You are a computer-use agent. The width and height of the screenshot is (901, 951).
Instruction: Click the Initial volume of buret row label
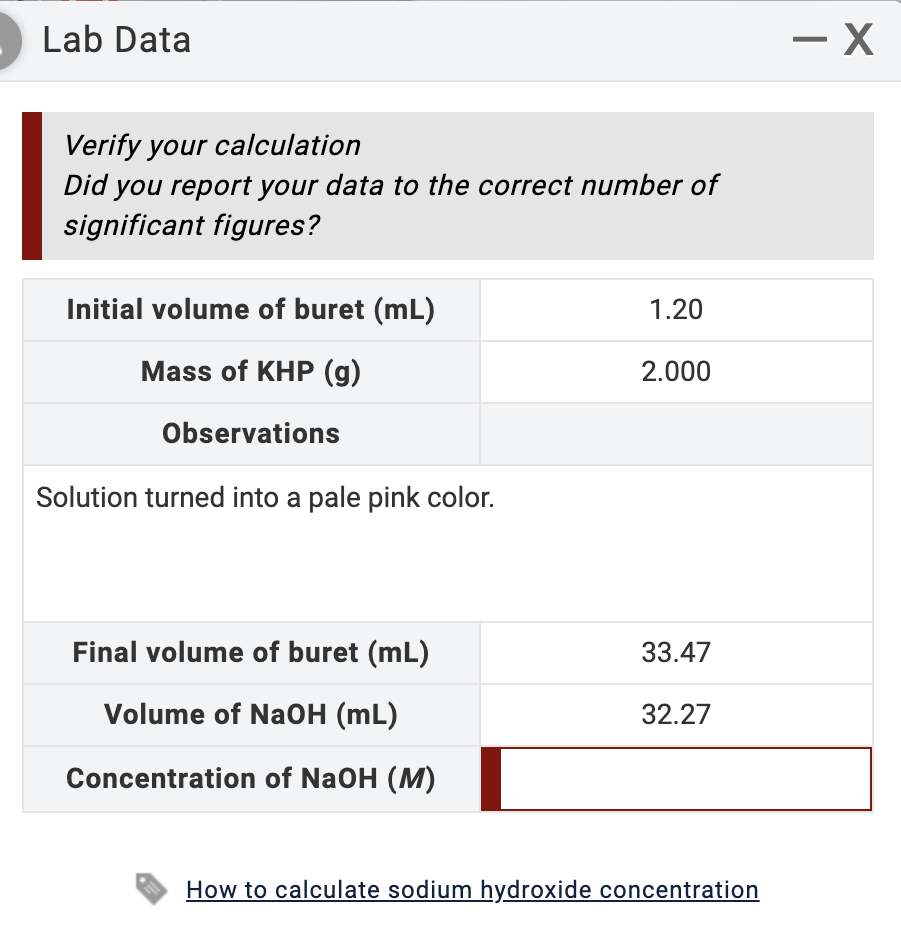coord(250,310)
